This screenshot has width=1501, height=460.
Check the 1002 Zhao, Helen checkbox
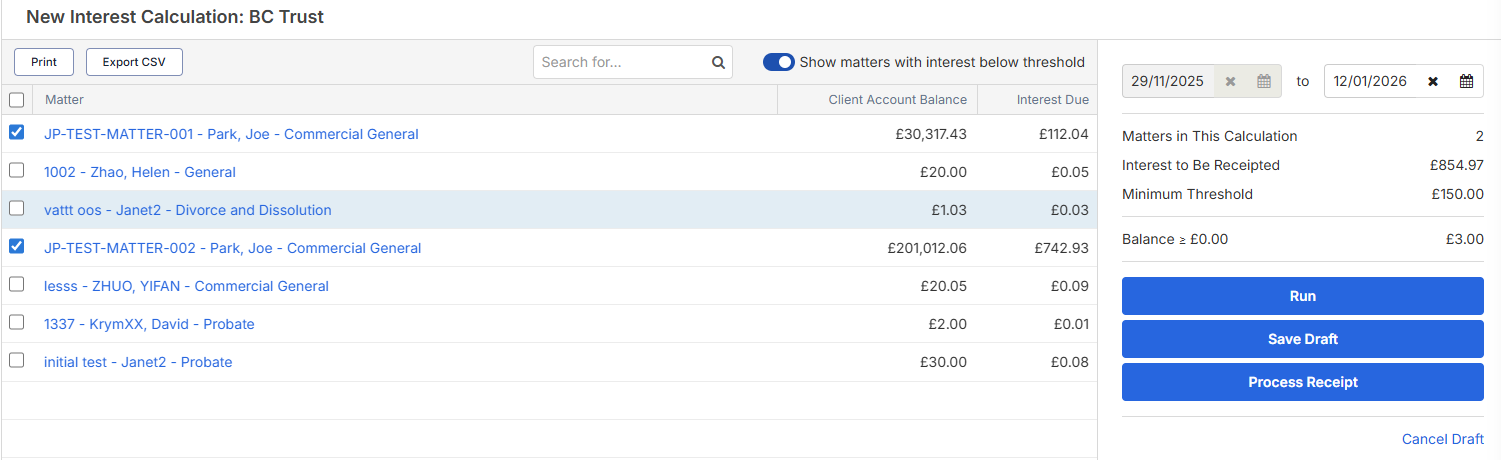coord(16,171)
